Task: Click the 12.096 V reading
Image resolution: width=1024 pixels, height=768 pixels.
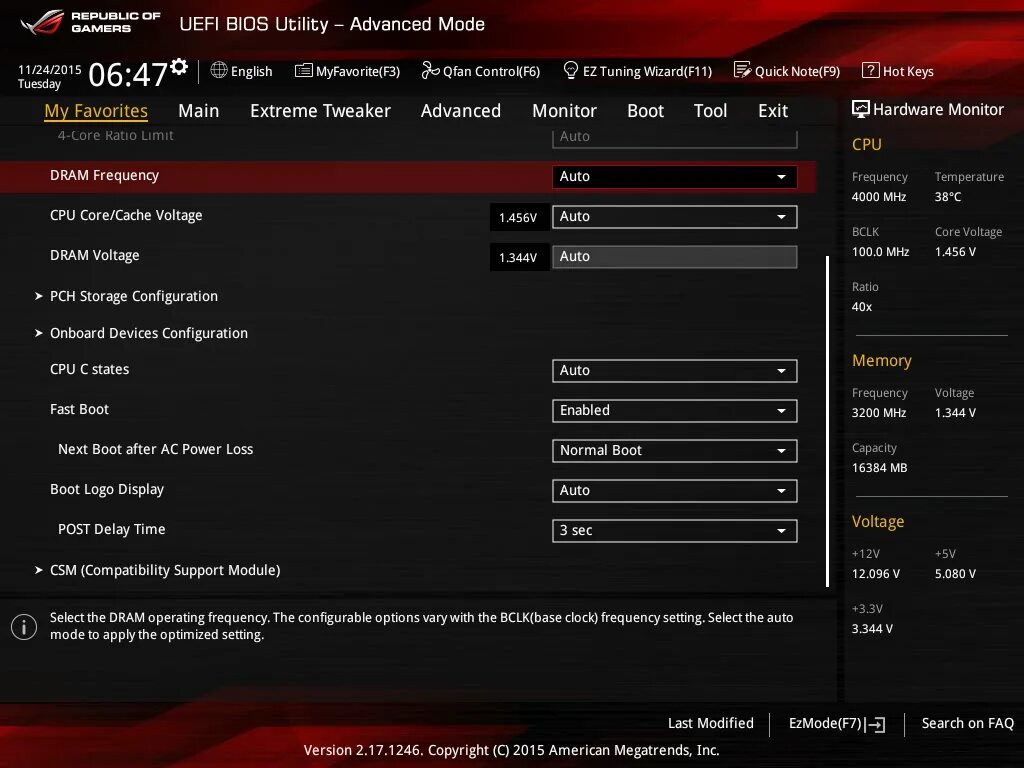Action: [x=876, y=574]
